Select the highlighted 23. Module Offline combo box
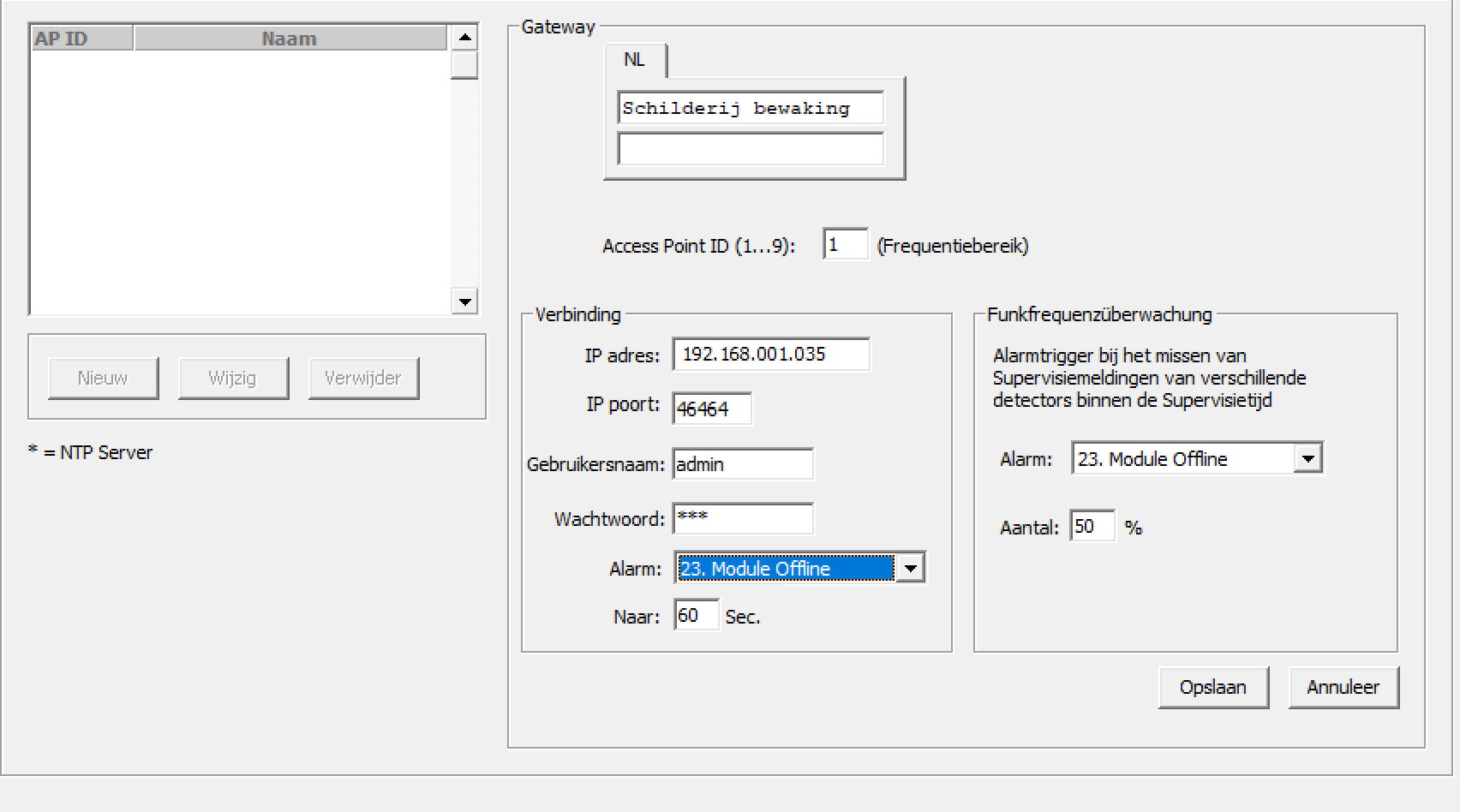Viewport: 1460px width, 812px height. [785, 568]
